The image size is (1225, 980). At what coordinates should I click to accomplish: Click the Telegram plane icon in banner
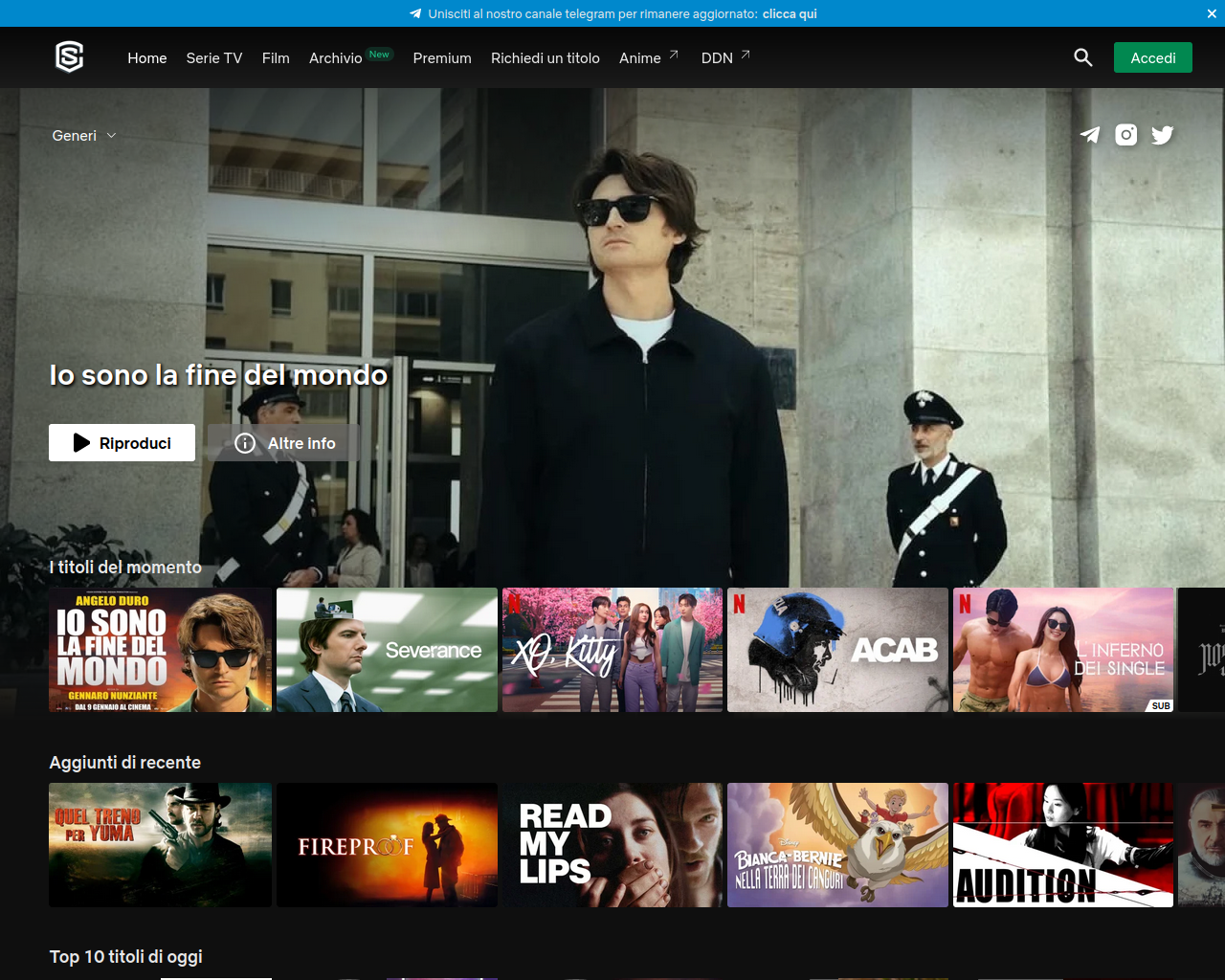point(415,13)
